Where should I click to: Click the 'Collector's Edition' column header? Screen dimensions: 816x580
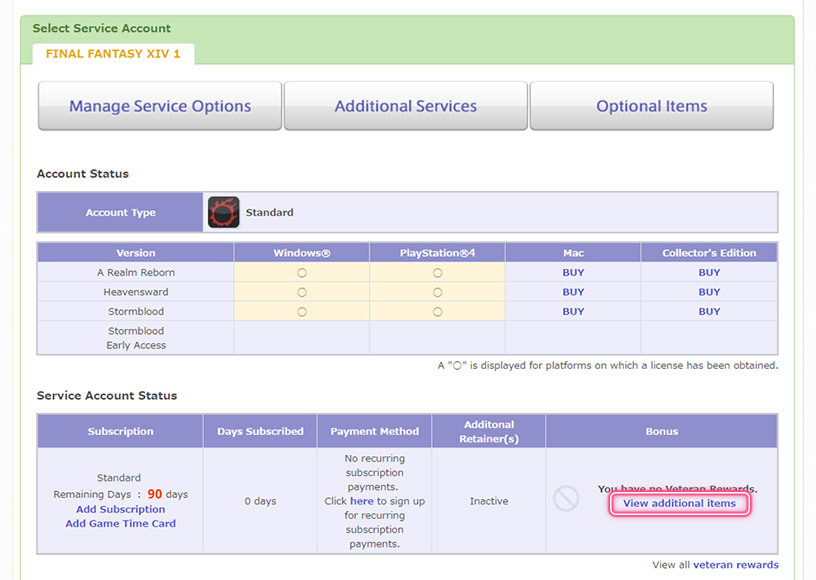click(709, 253)
